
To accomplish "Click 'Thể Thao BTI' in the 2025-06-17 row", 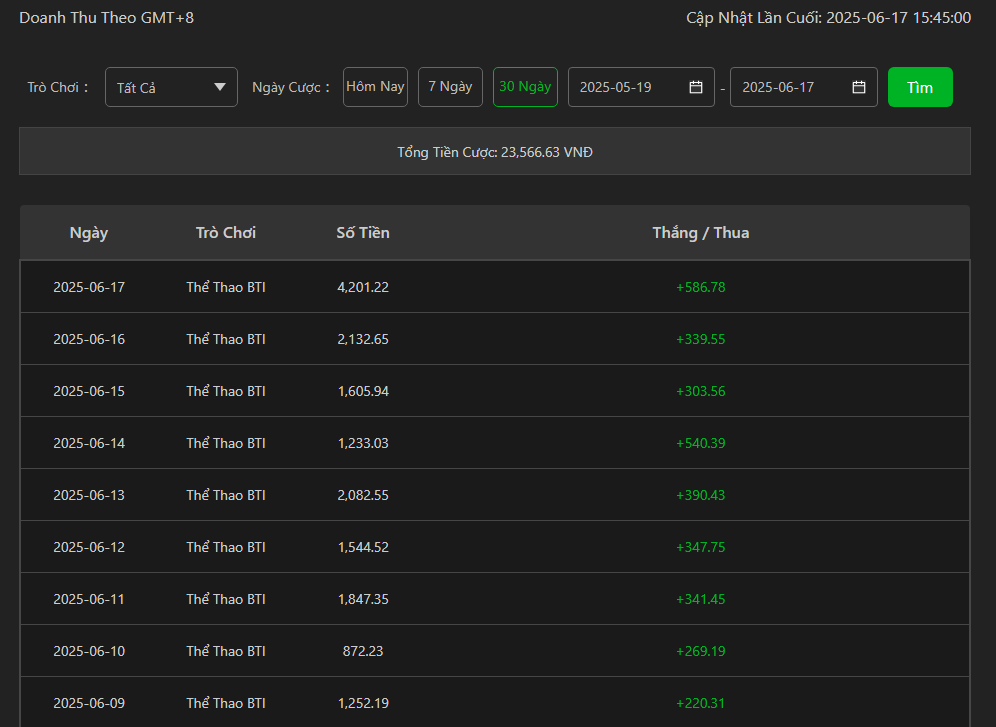I will (225, 287).
